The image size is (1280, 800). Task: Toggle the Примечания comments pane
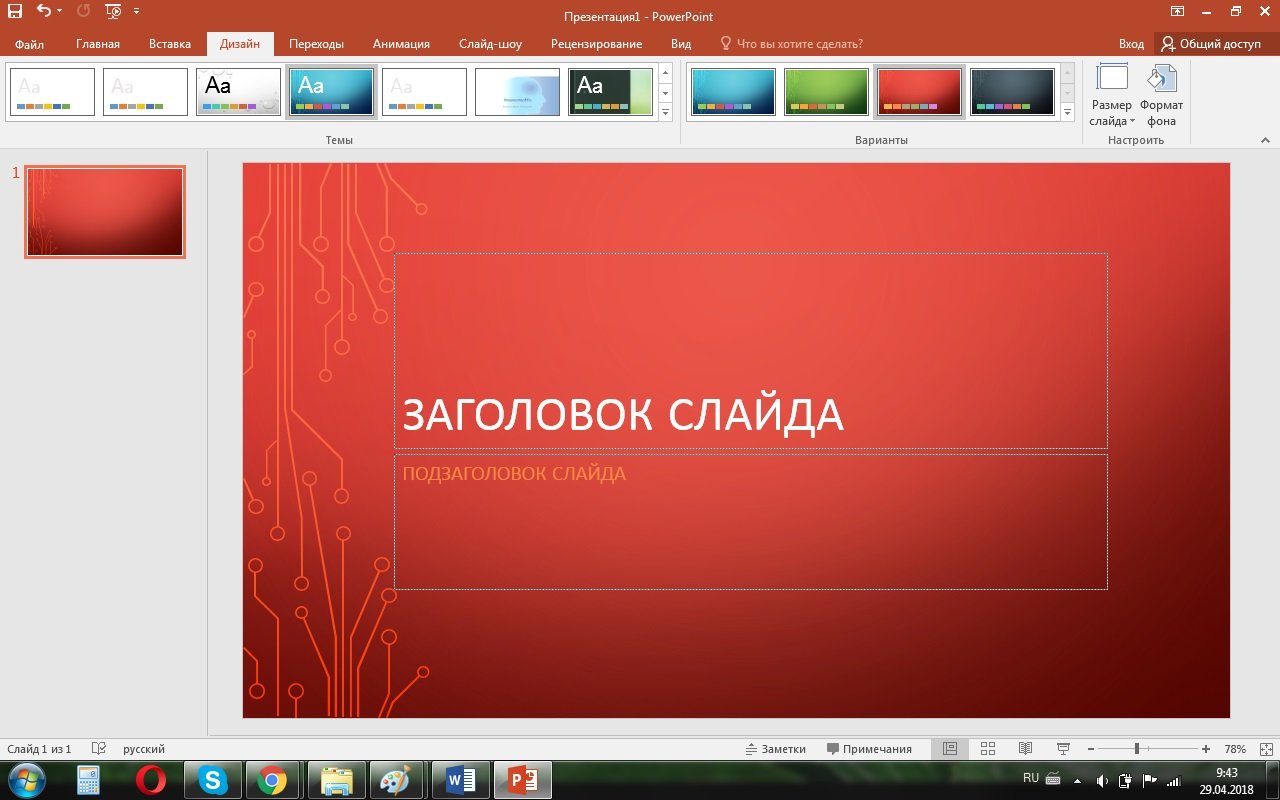pos(870,749)
